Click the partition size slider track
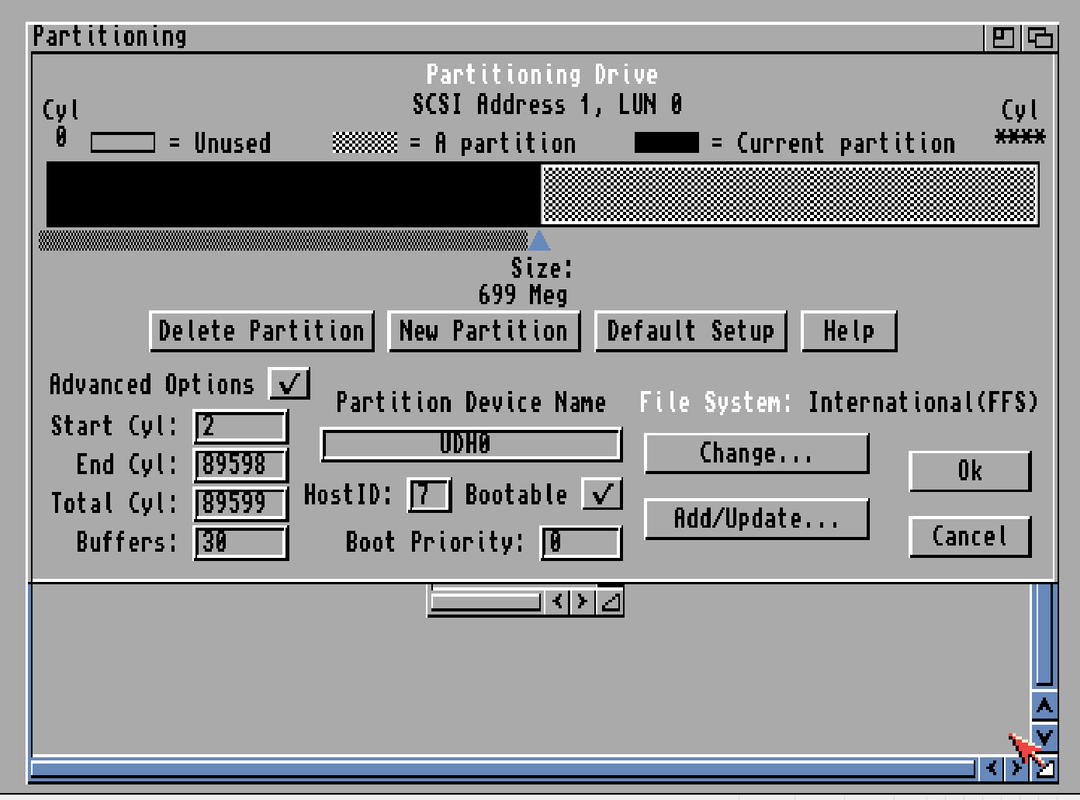The height and width of the screenshot is (800, 1080). 282,240
